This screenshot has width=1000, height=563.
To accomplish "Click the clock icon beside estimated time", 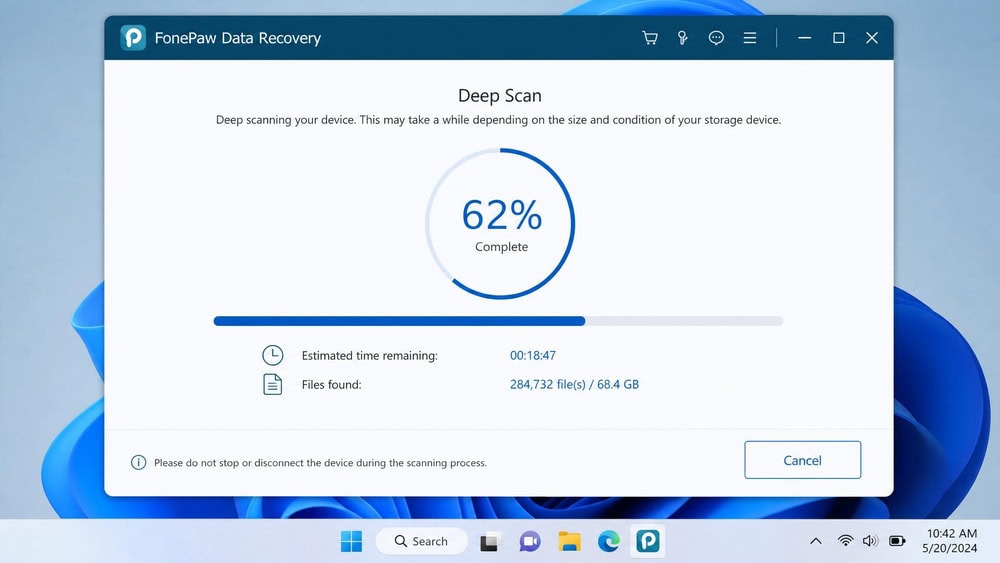I will [272, 355].
